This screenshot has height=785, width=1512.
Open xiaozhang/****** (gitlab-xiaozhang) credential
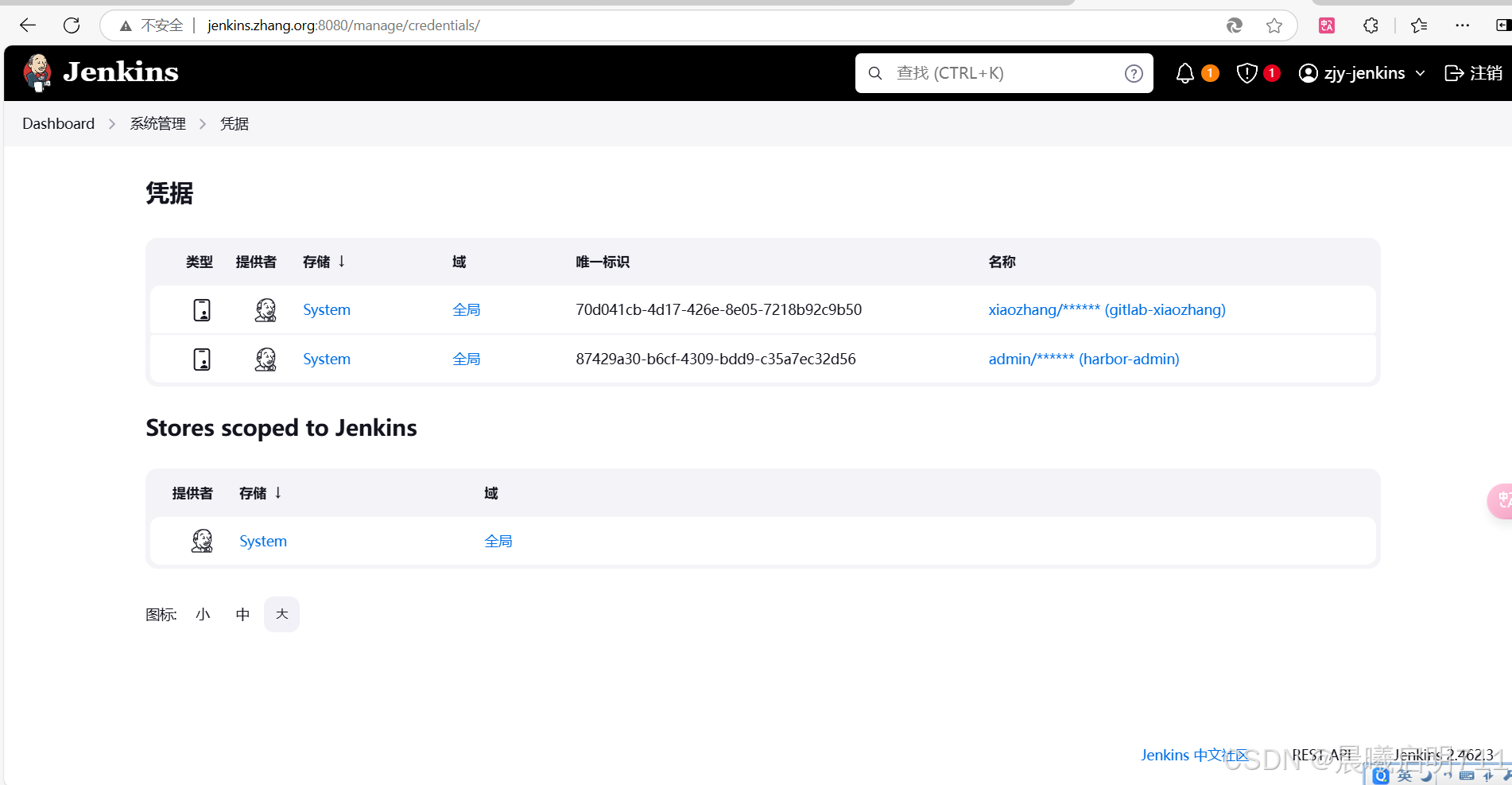[1107, 310]
